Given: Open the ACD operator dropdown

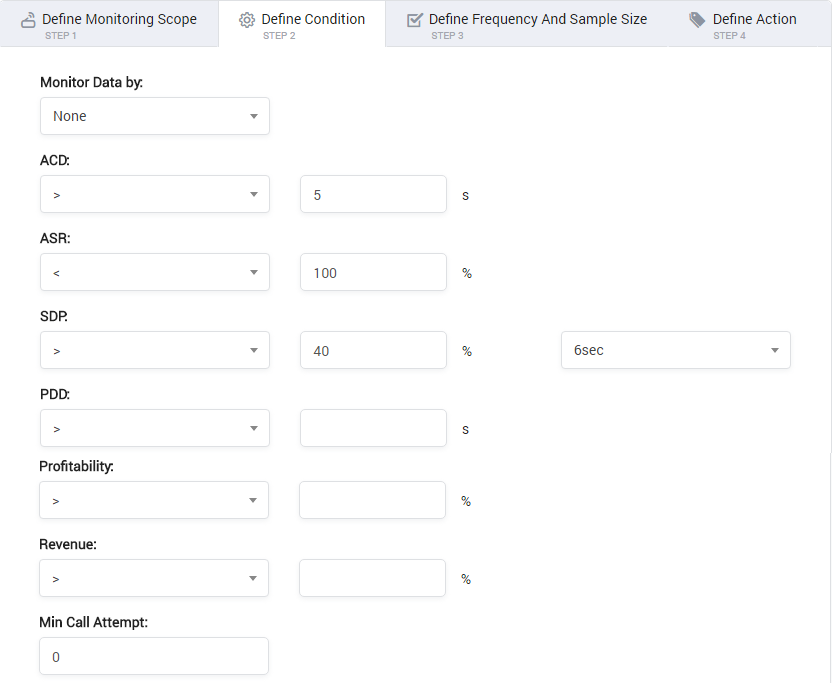Looking at the screenshot, I should click(155, 194).
